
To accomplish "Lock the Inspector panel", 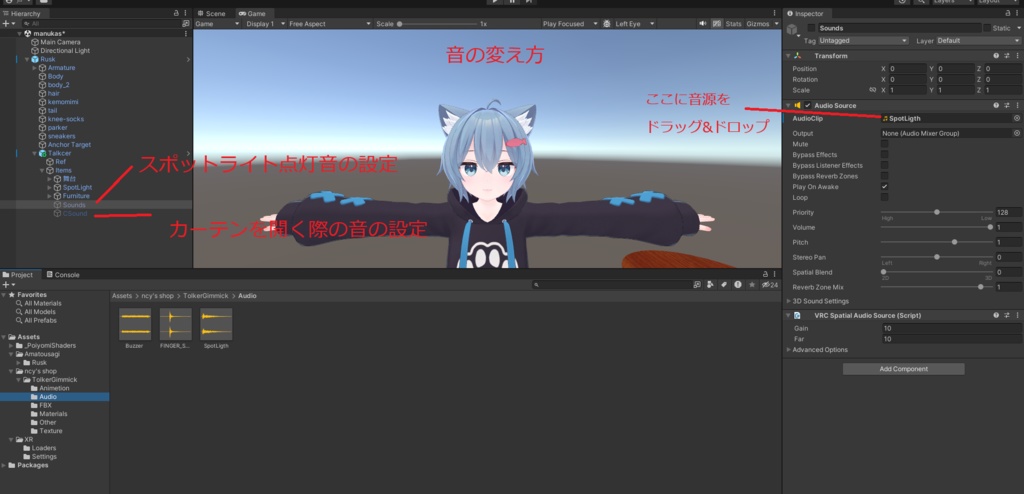I will pos(1008,13).
